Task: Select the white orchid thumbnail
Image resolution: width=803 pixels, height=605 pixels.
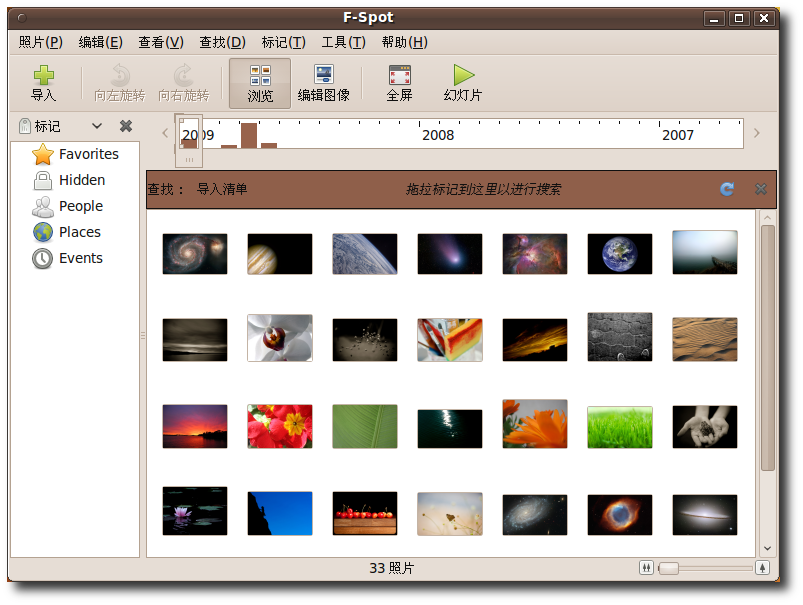Action: click(x=280, y=338)
